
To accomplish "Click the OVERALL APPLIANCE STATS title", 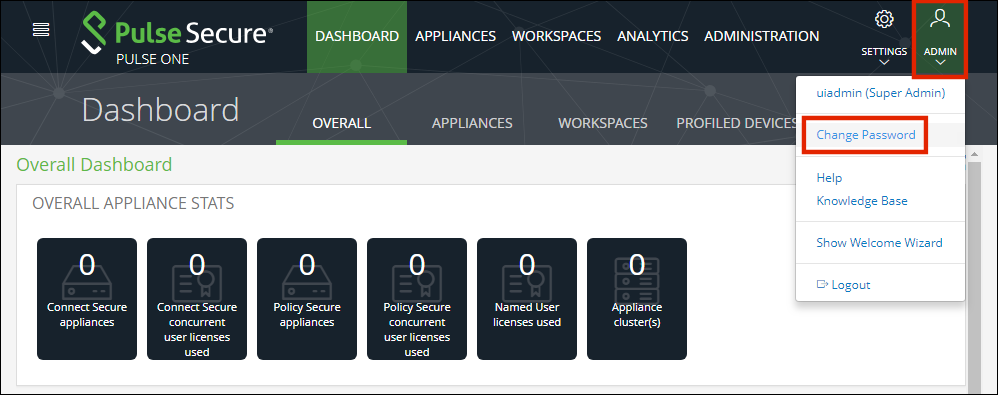I will tap(133, 204).
